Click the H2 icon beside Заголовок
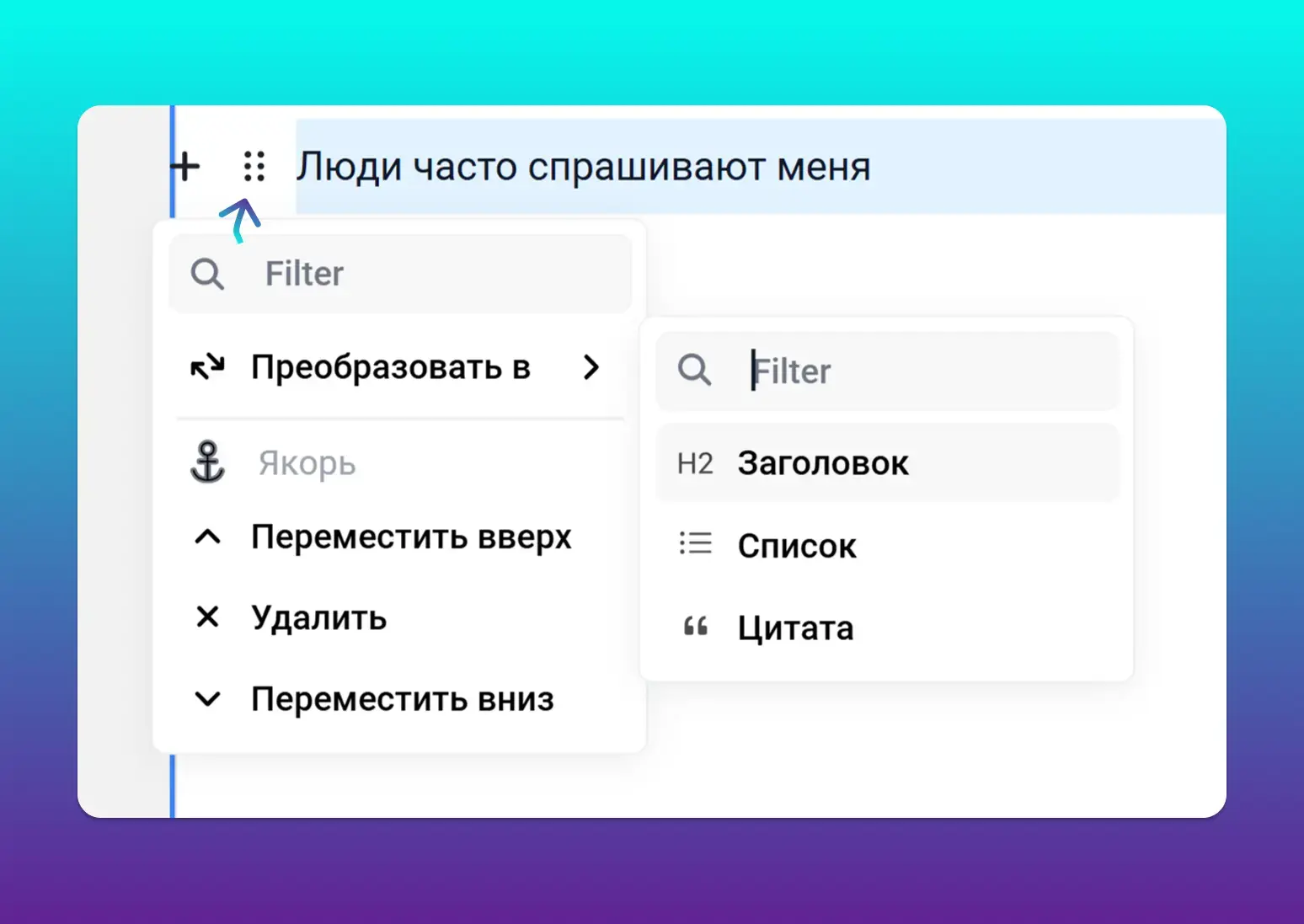 [695, 463]
